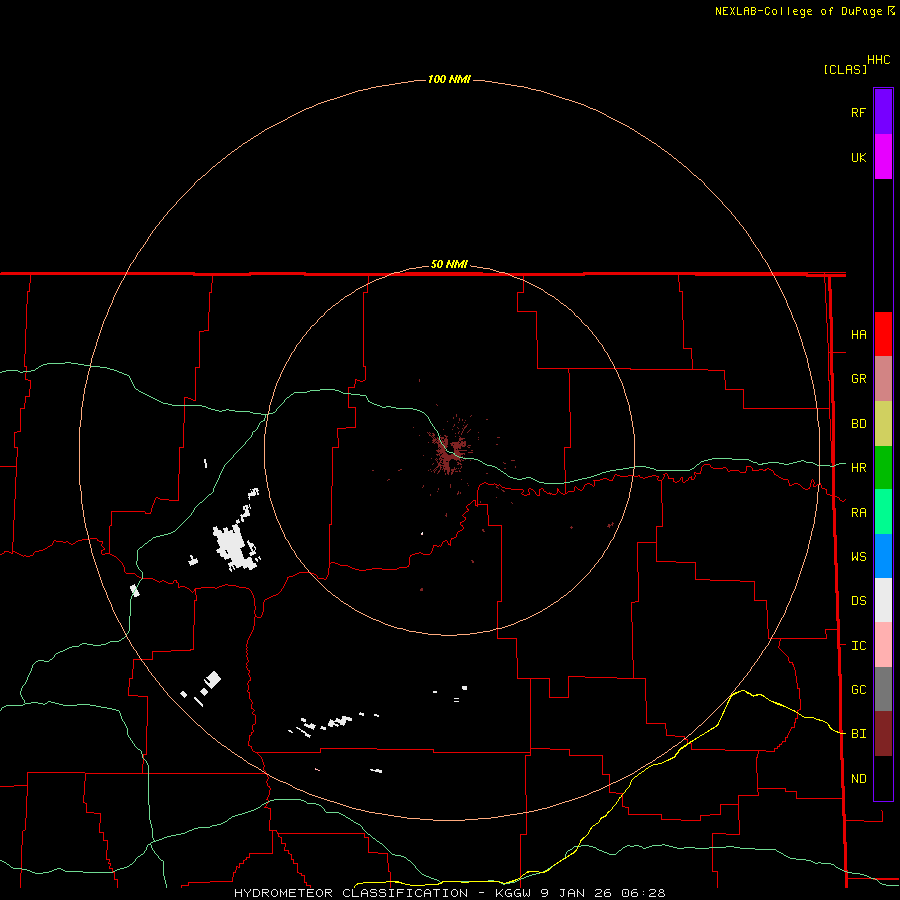900x900 pixels.
Task: Select the GR legend color block
Action: coord(883,378)
